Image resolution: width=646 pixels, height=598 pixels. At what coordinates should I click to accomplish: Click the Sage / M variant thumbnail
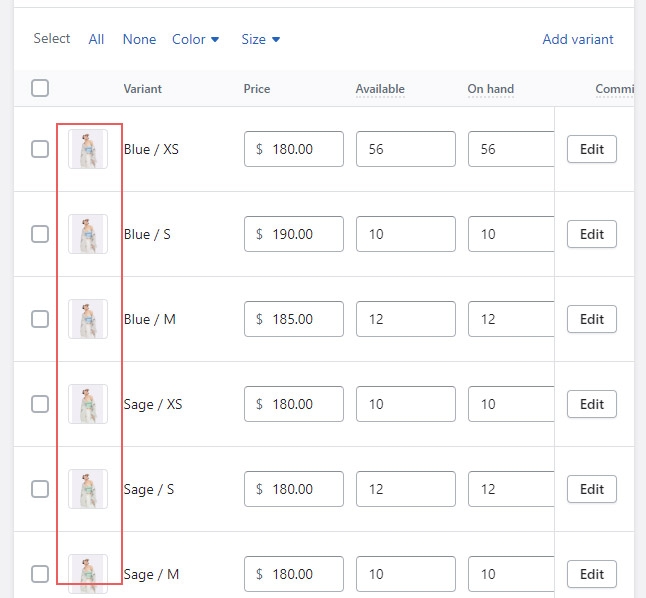tap(88, 573)
